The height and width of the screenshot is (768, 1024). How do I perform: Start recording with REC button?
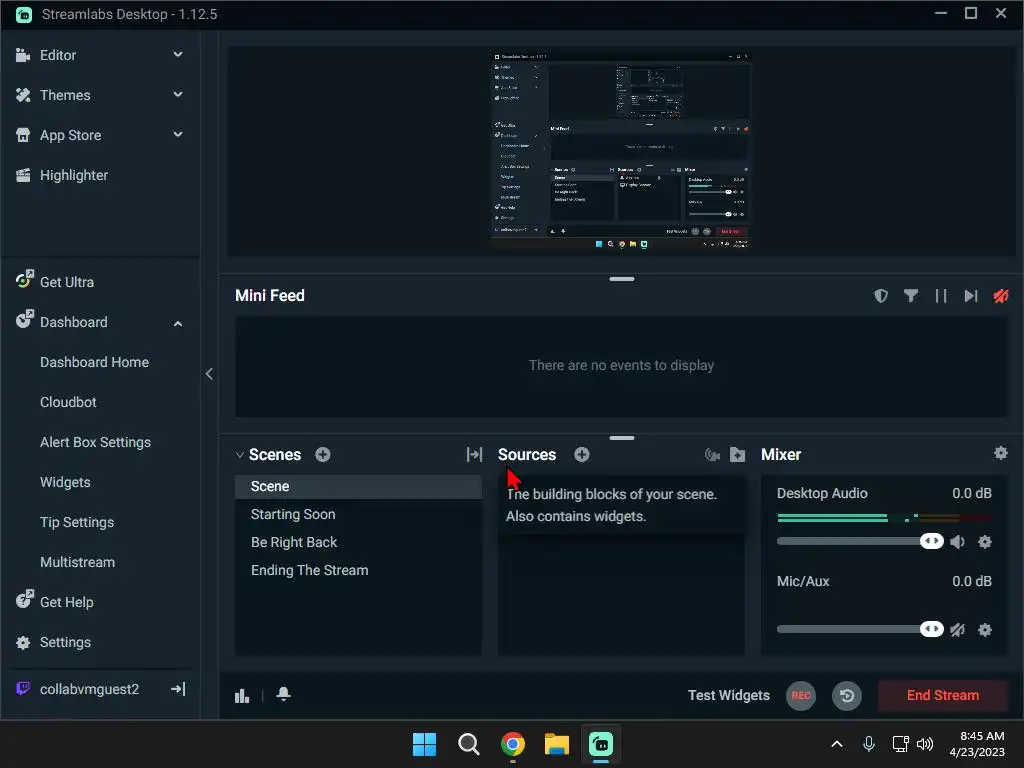[801, 696]
